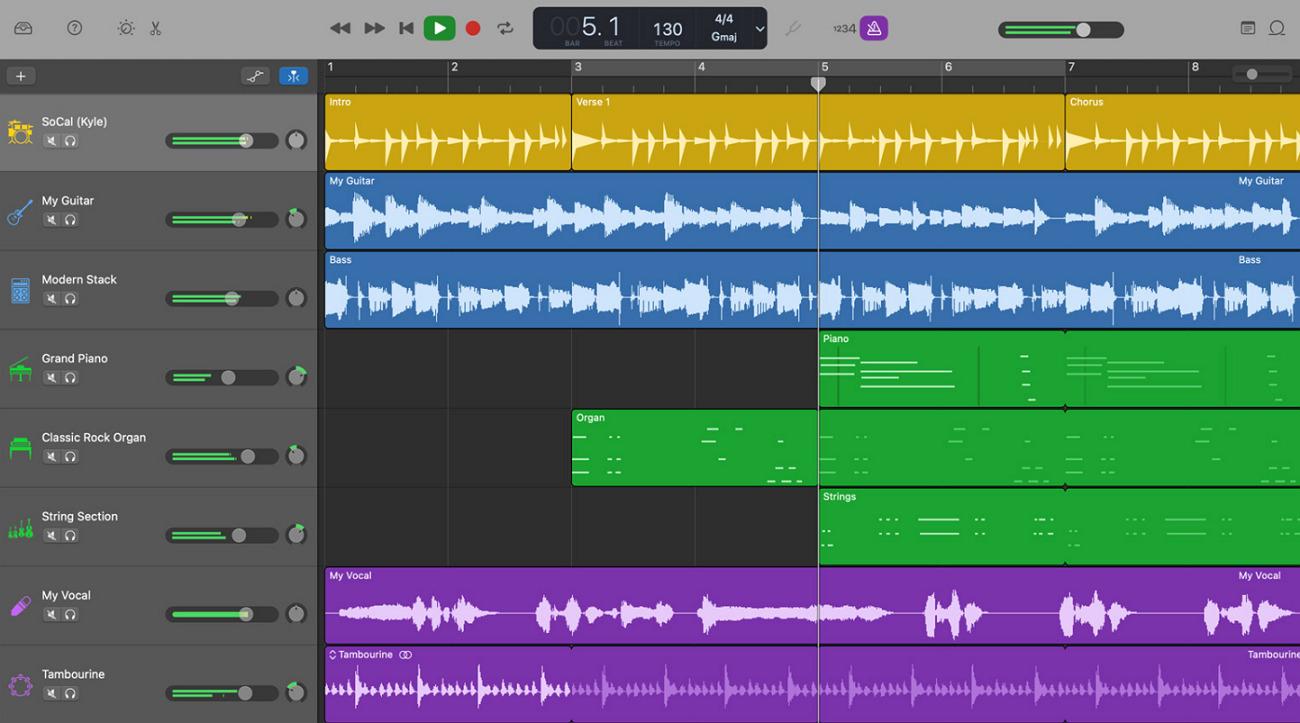Image resolution: width=1300 pixels, height=723 pixels.
Task: Open Quick Help question mark icon
Action: (x=74, y=28)
